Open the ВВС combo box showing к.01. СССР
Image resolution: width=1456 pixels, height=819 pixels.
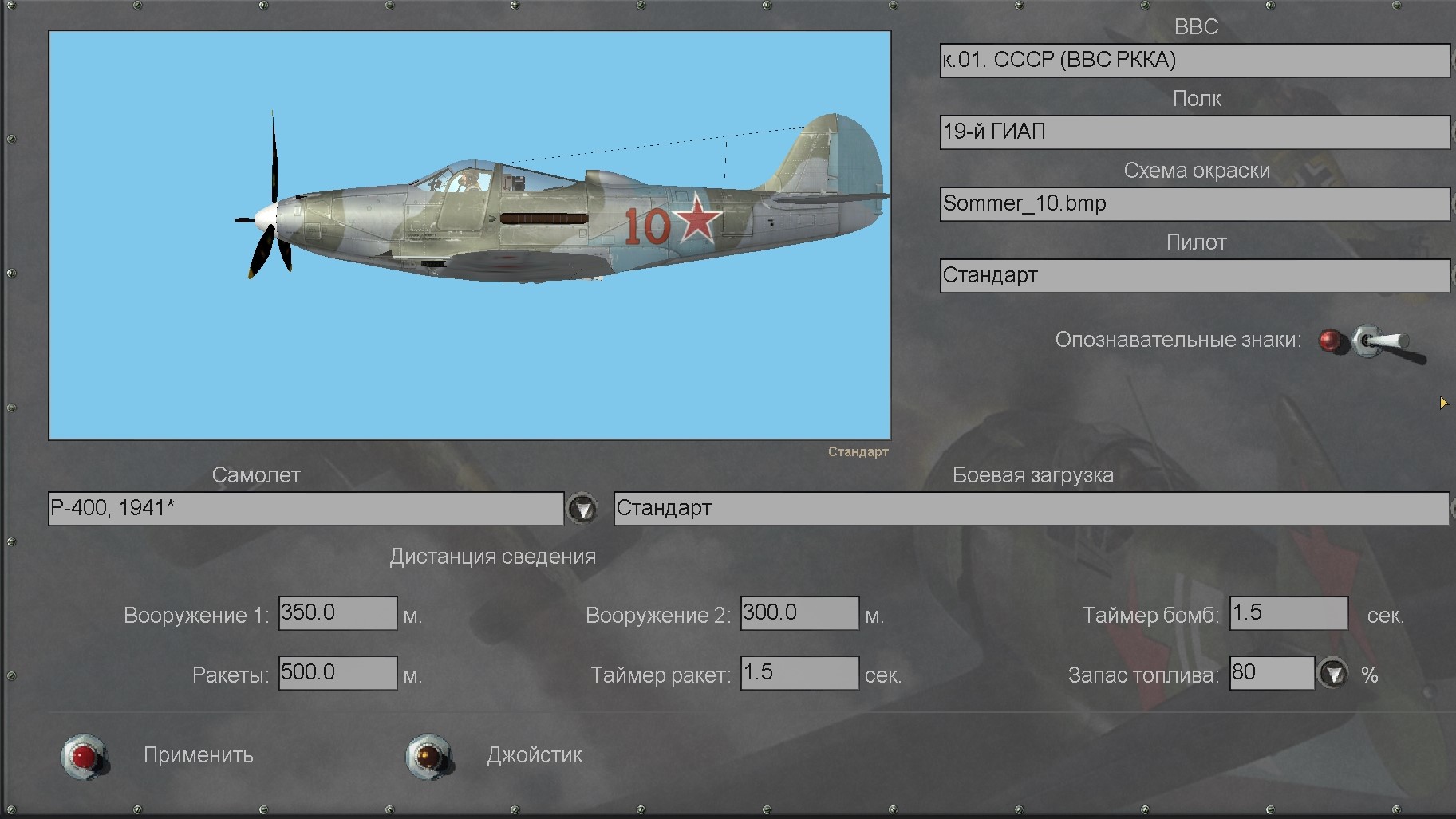tap(1195, 61)
